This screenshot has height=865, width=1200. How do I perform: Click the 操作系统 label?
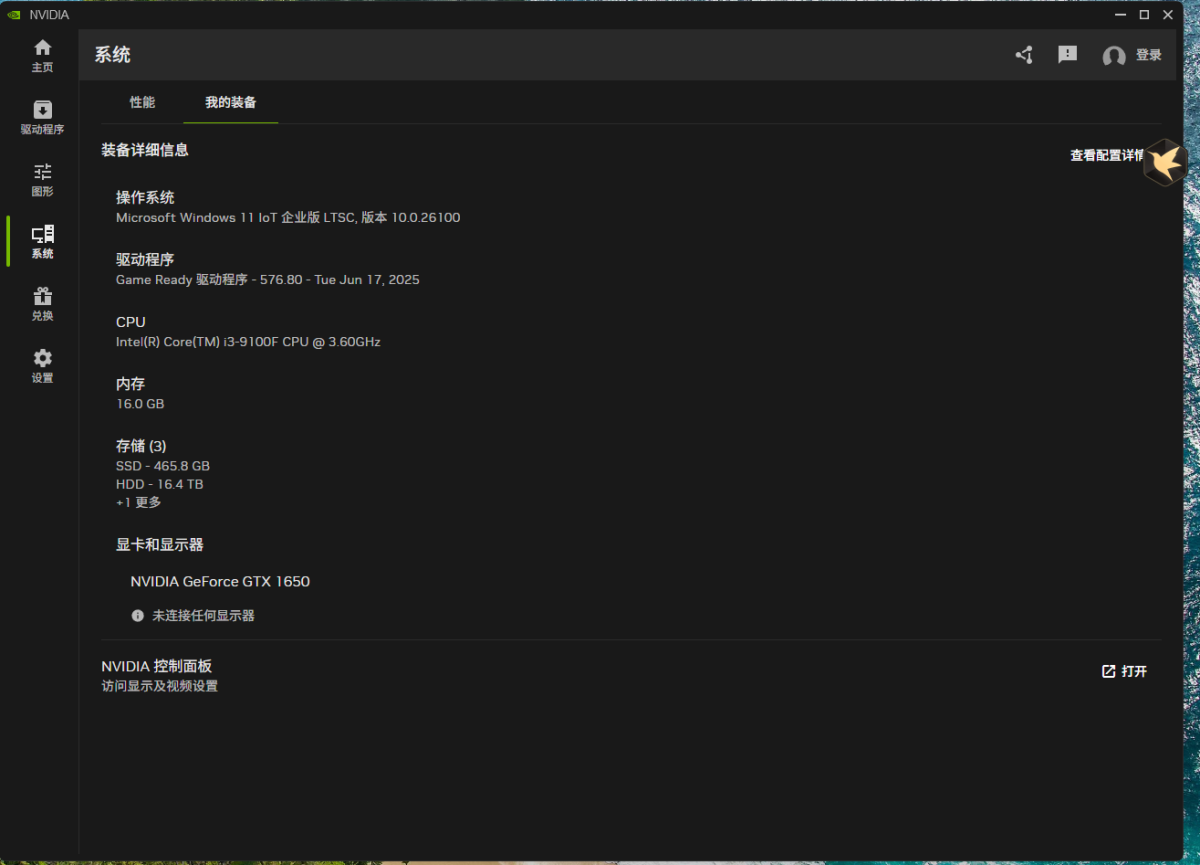pos(145,197)
